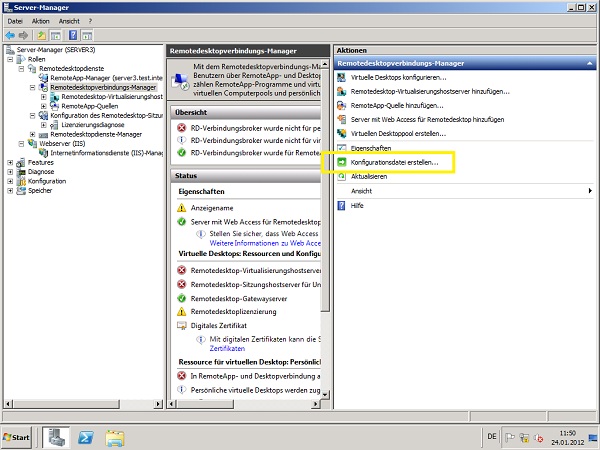Click the Virtuellen Desktoppool erstellen icon
This screenshot has width=600, height=450.
(x=341, y=134)
